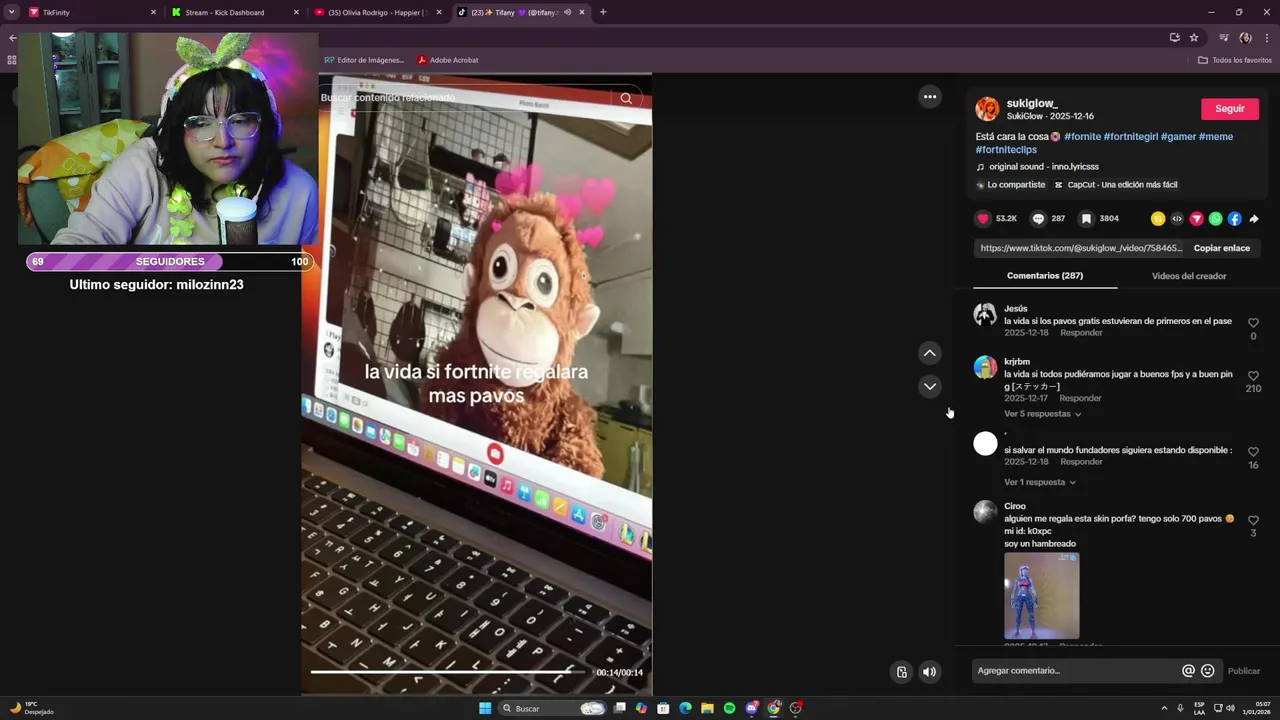Click the embed code icon
Image resolution: width=1280 pixels, height=720 pixels.
coord(1177,219)
